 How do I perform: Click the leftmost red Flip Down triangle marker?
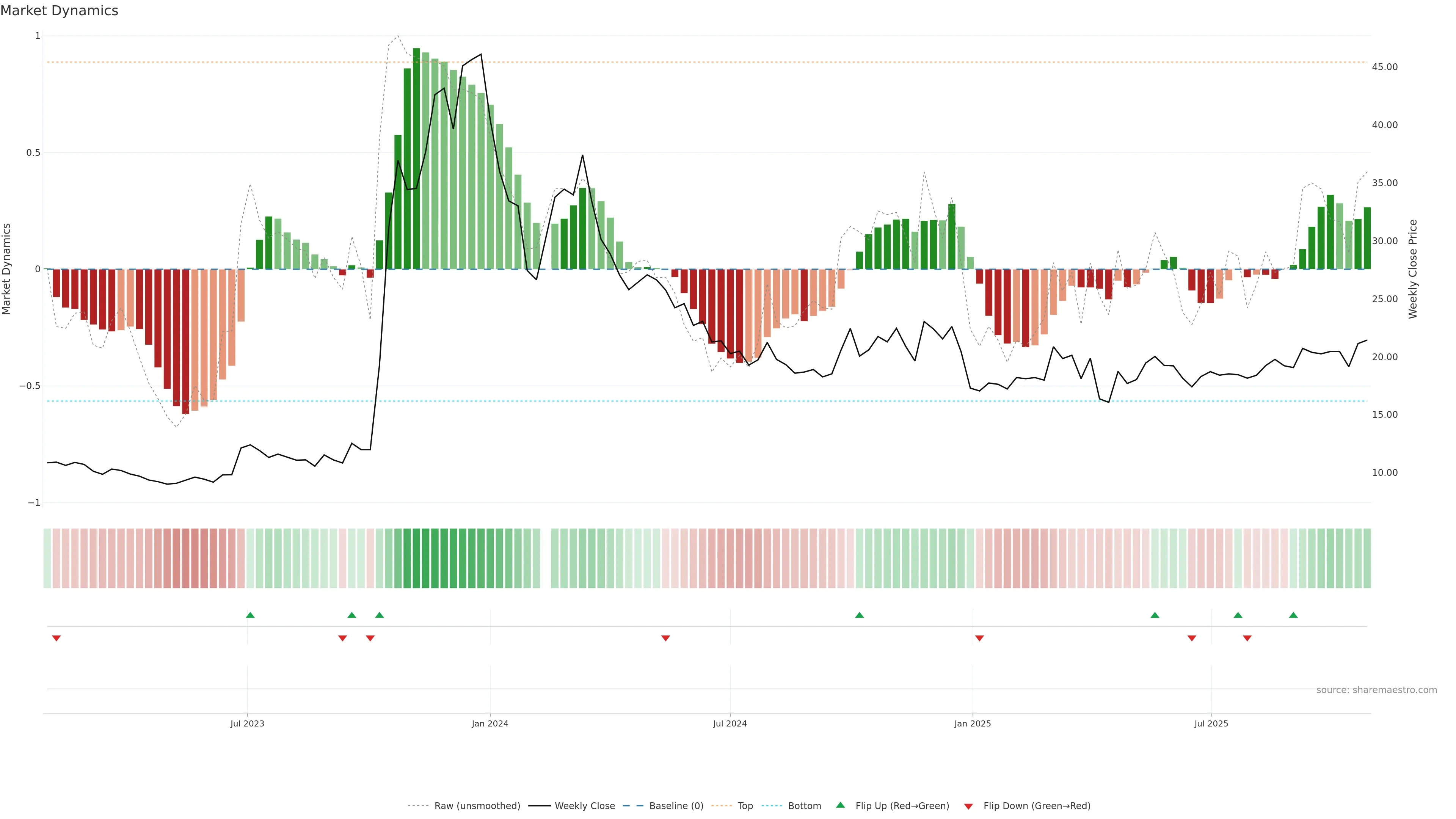tap(56, 638)
